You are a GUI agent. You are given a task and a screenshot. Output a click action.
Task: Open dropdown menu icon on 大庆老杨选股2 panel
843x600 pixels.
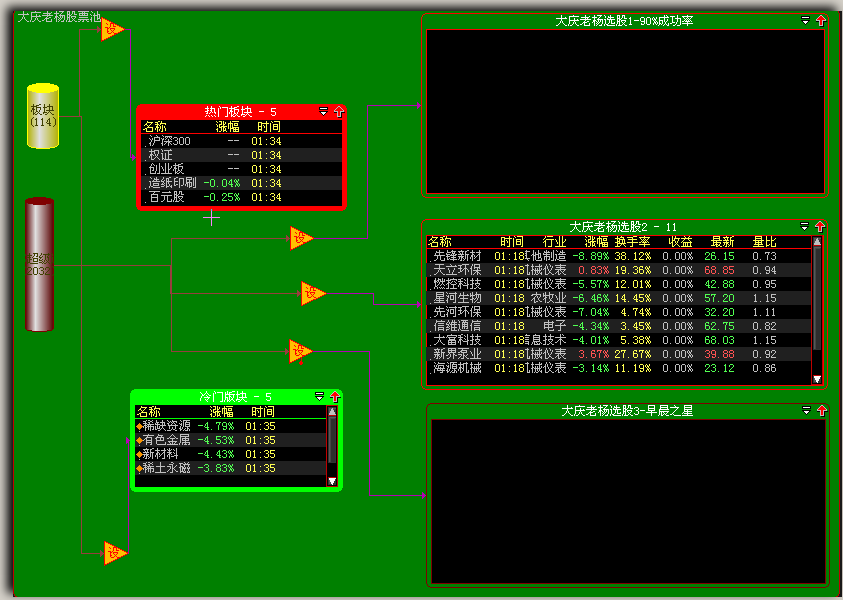804,226
